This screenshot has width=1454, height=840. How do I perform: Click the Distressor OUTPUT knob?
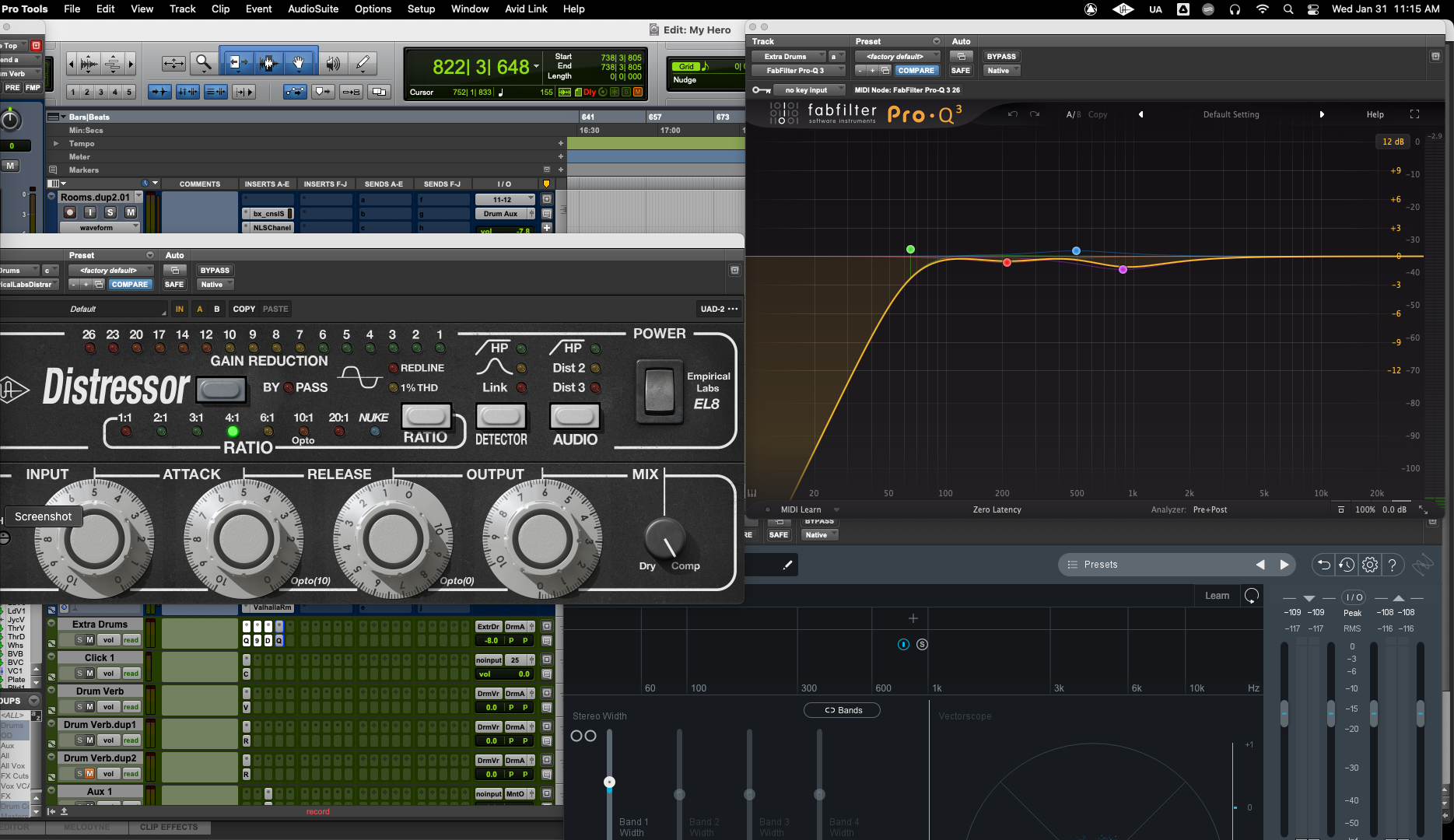(x=542, y=538)
